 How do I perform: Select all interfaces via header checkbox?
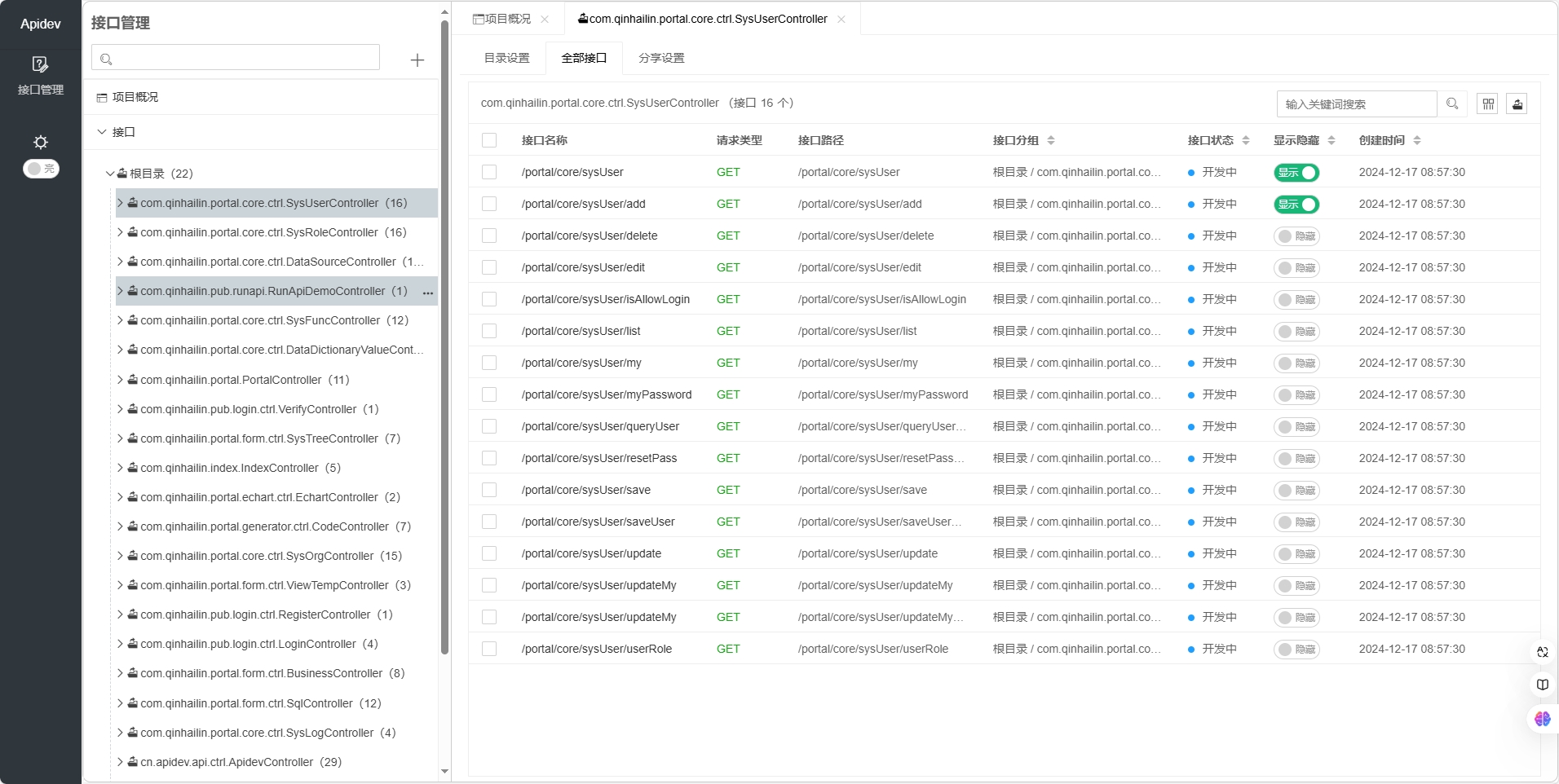pos(489,140)
